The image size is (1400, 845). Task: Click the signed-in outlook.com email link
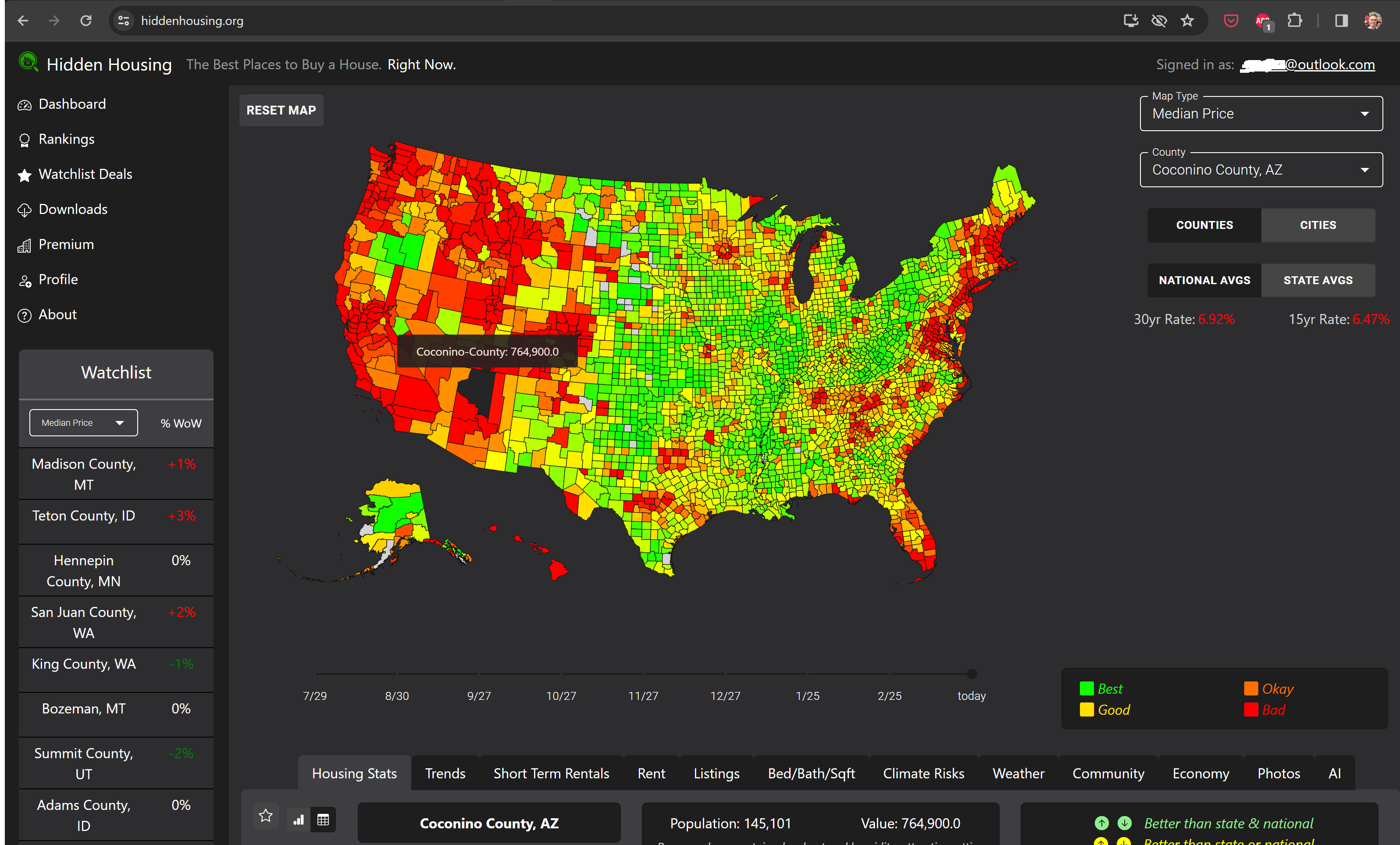[x=1307, y=65]
